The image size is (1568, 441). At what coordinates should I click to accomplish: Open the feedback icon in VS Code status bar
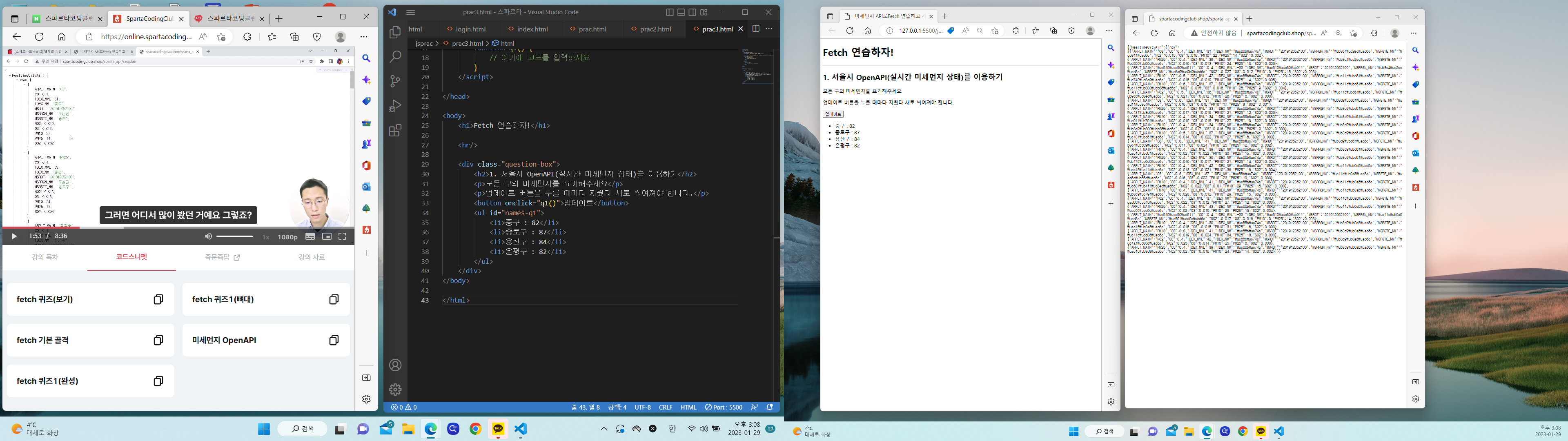(x=754, y=408)
